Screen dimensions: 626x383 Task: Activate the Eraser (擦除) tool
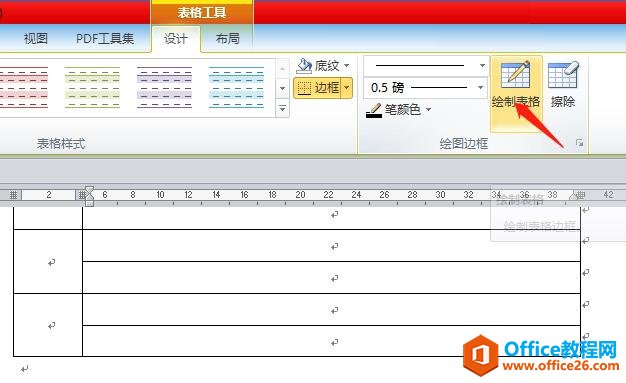click(563, 85)
